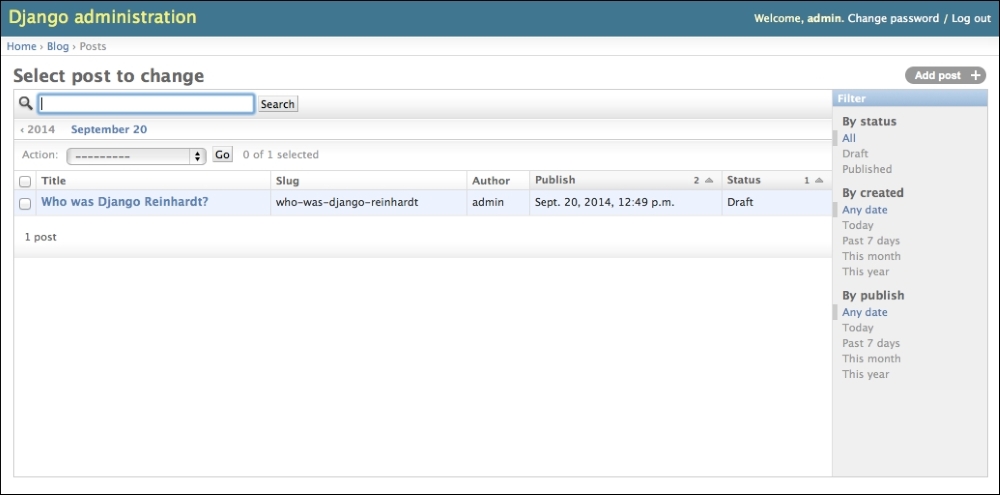The height and width of the screenshot is (495, 1000).
Task: Filter status by Published
Action: [867, 169]
